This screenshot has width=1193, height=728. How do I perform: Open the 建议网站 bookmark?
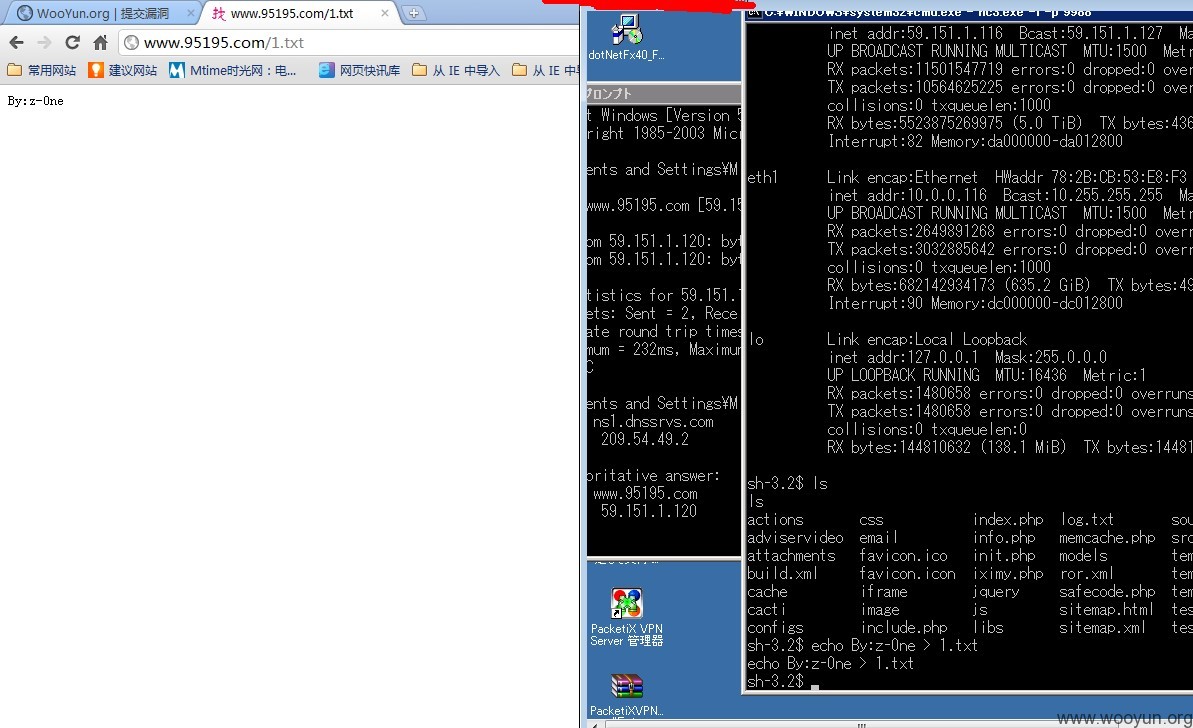[122, 70]
